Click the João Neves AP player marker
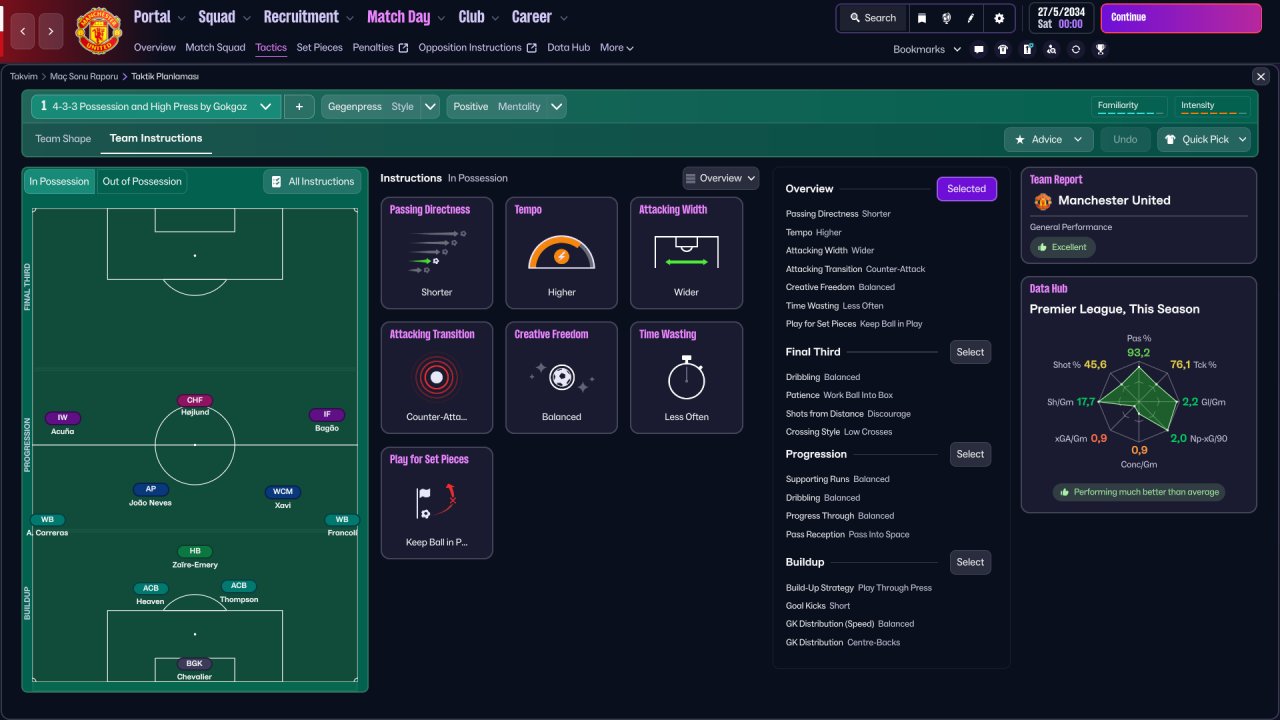Screen dimensions: 1280x720 click(151, 495)
